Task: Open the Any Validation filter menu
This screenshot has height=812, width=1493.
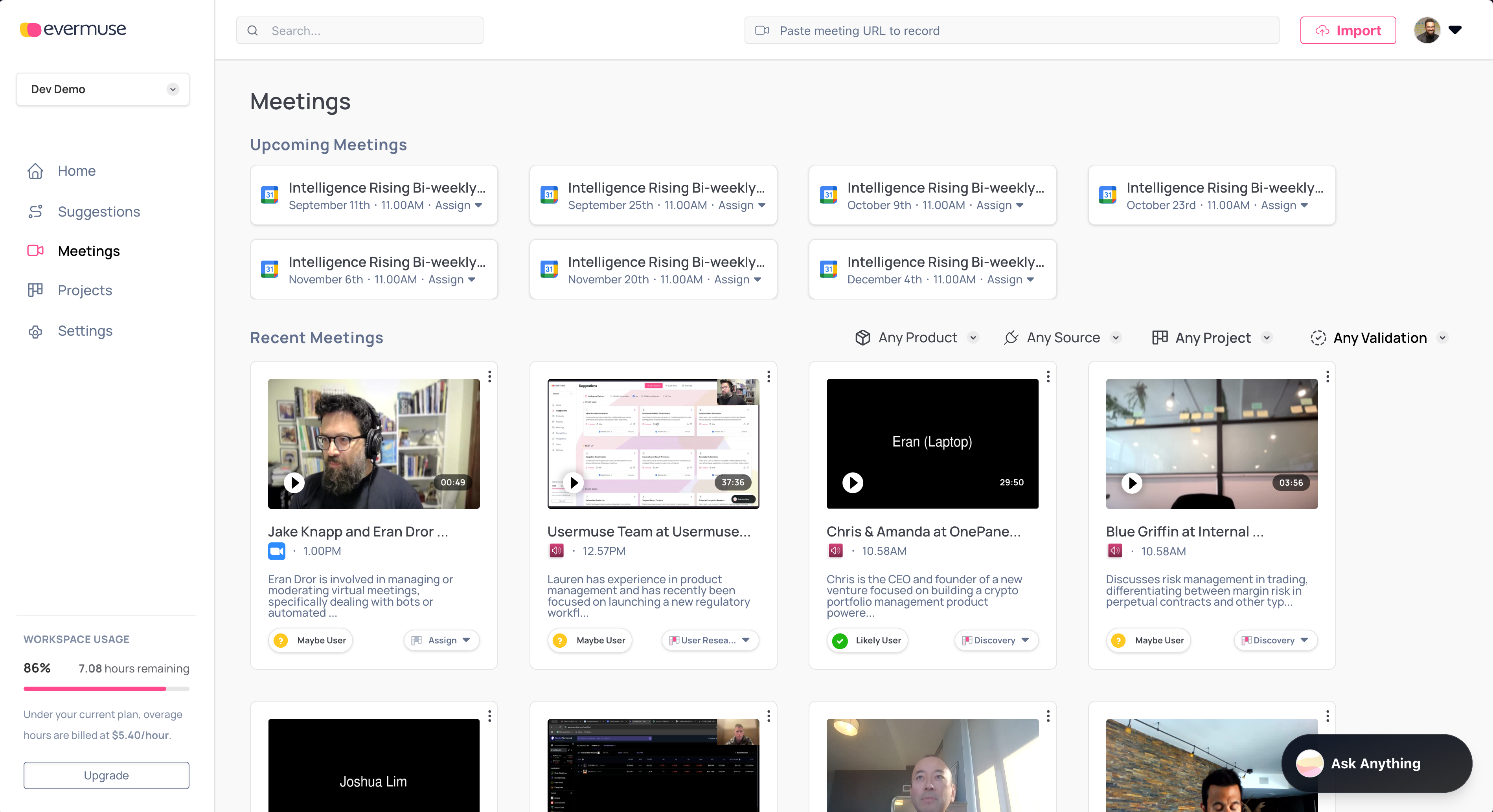Action: (x=1380, y=337)
